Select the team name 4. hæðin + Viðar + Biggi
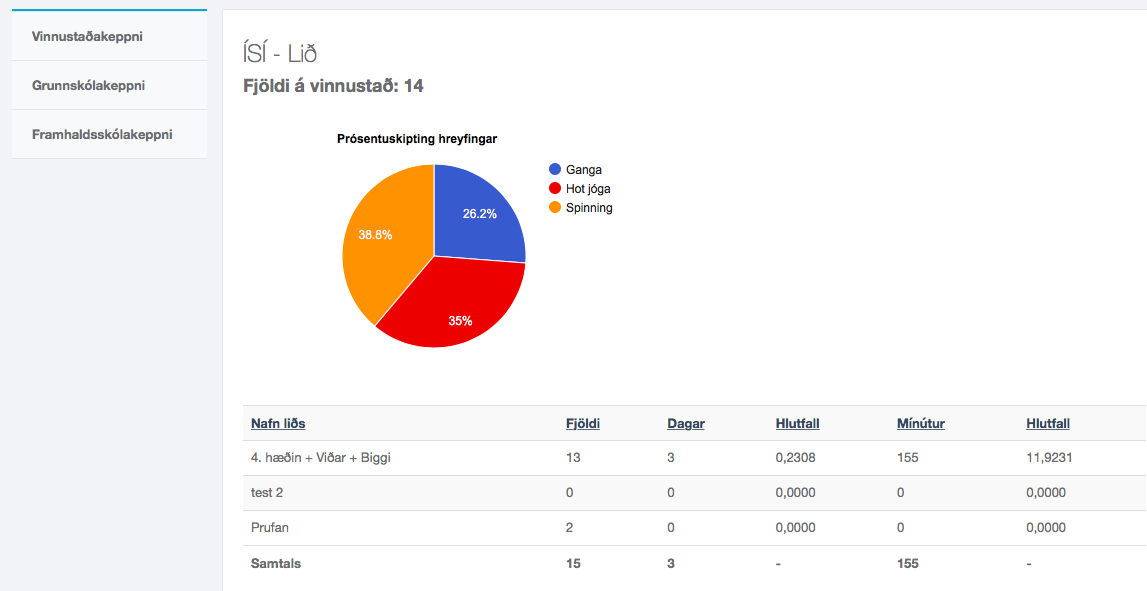This screenshot has height=591, width=1147. pos(320,458)
